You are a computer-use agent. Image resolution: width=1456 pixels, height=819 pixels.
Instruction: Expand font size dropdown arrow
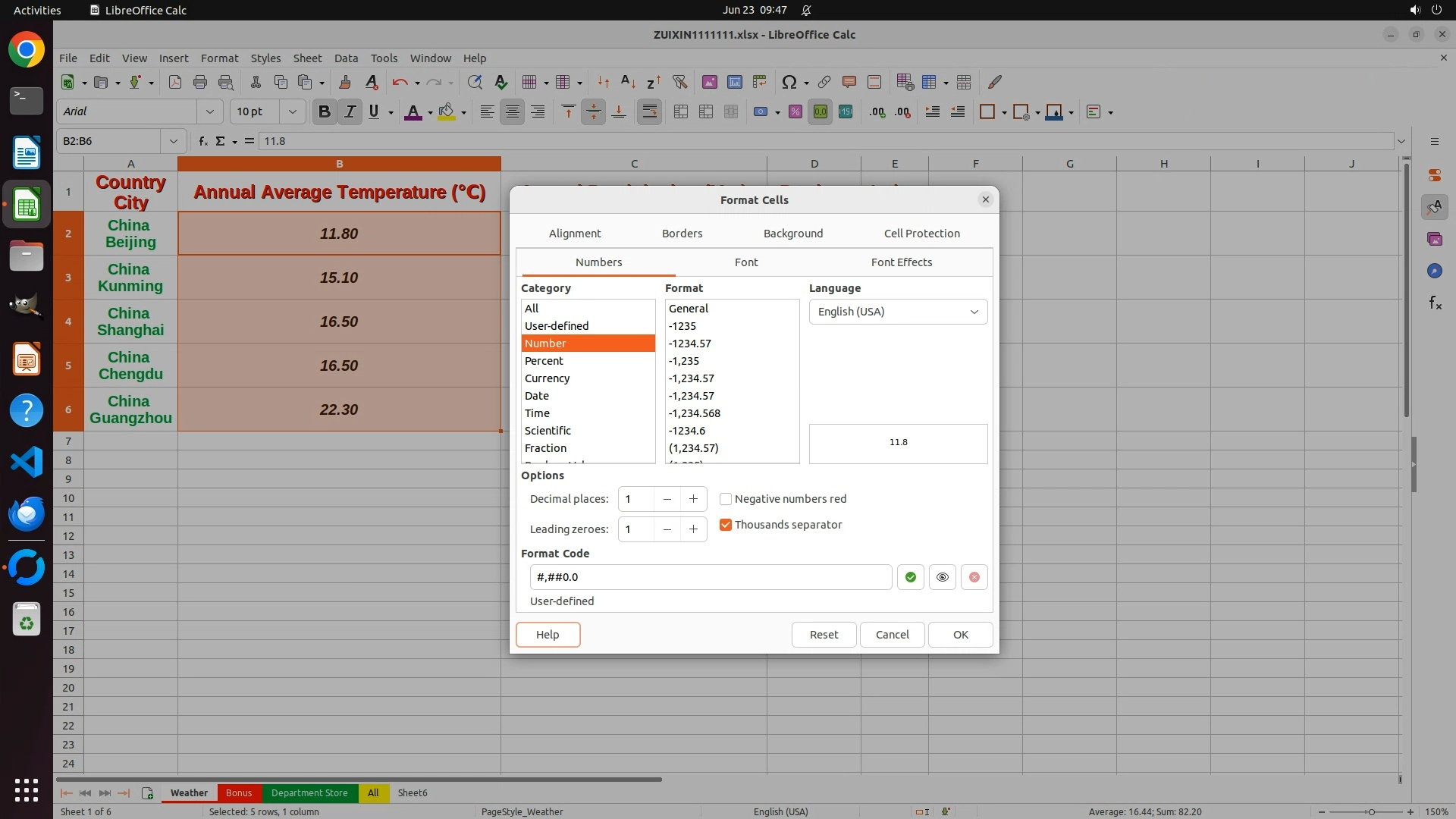292,111
